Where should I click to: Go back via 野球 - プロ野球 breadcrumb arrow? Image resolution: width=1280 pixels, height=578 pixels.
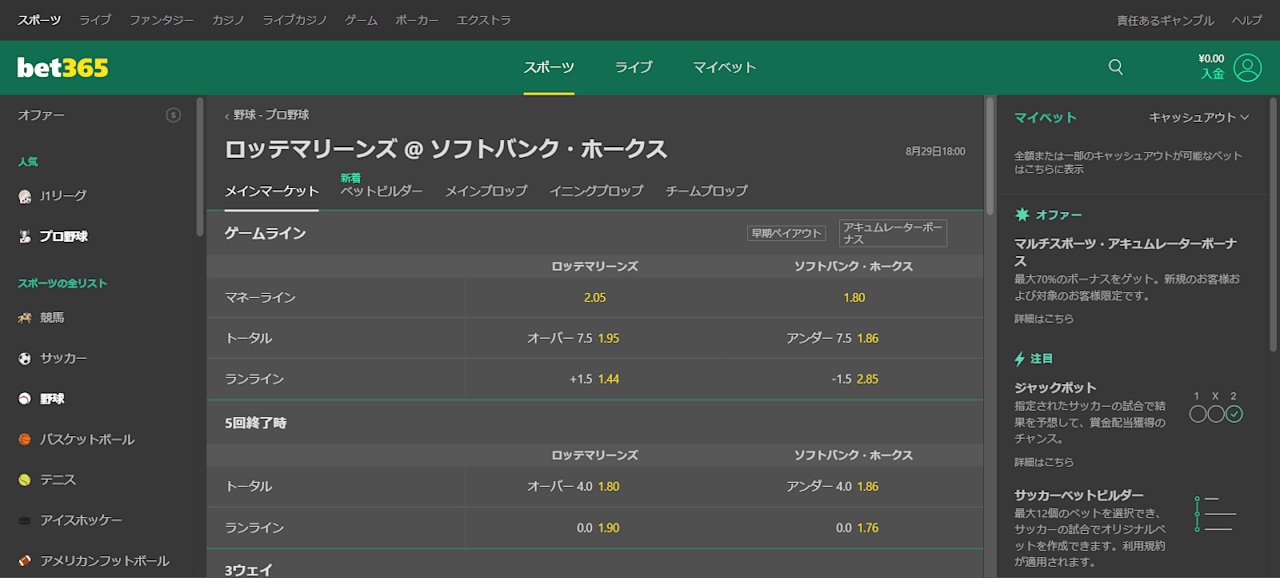coord(227,116)
